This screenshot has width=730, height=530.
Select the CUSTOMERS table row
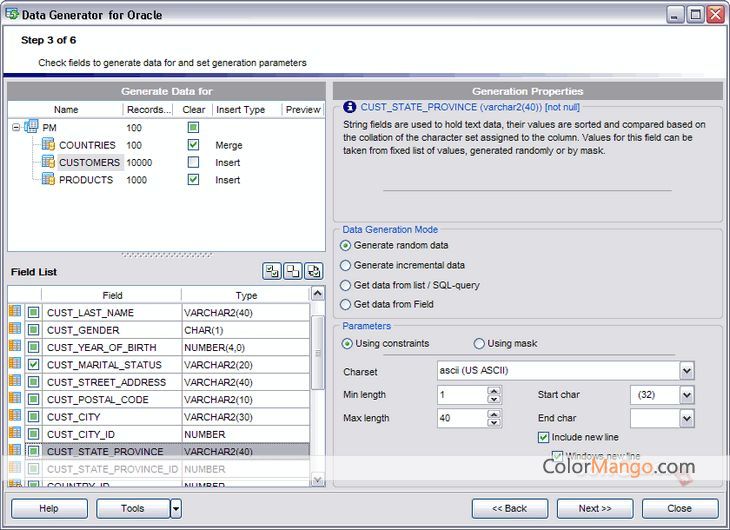[166, 163]
